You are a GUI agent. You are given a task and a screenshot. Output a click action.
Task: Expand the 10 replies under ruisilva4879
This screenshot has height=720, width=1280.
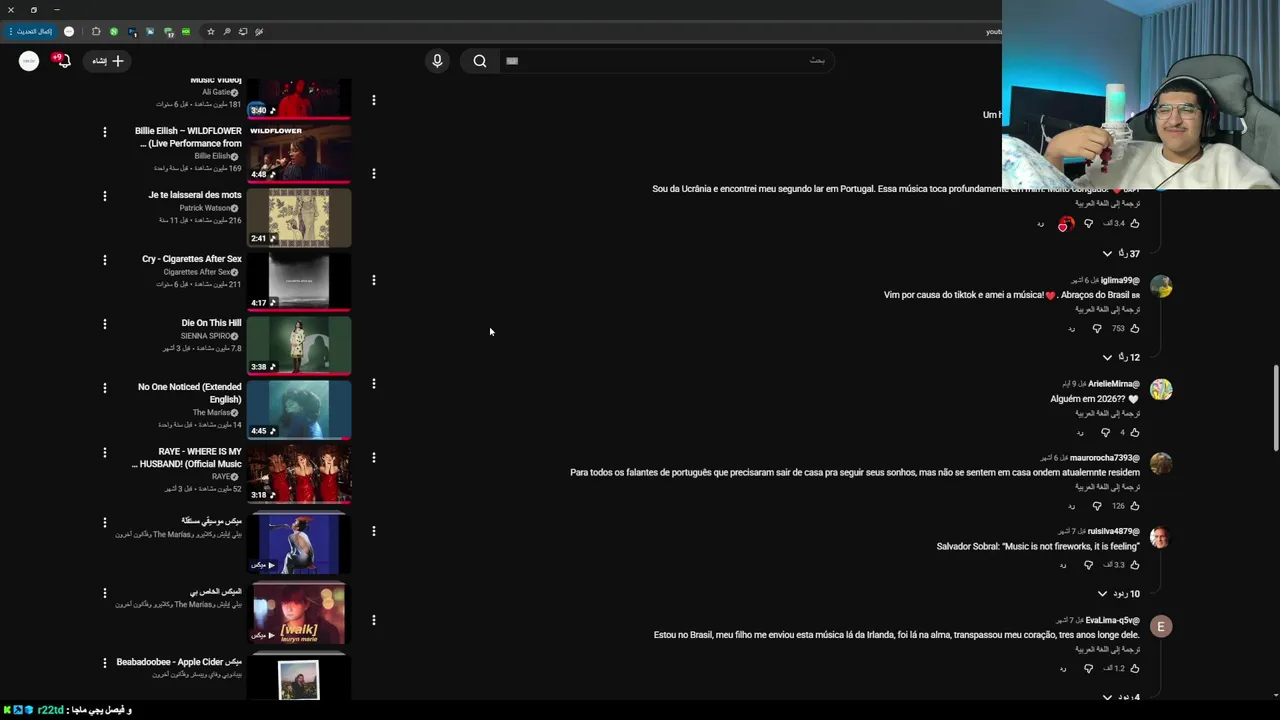(x=1119, y=594)
